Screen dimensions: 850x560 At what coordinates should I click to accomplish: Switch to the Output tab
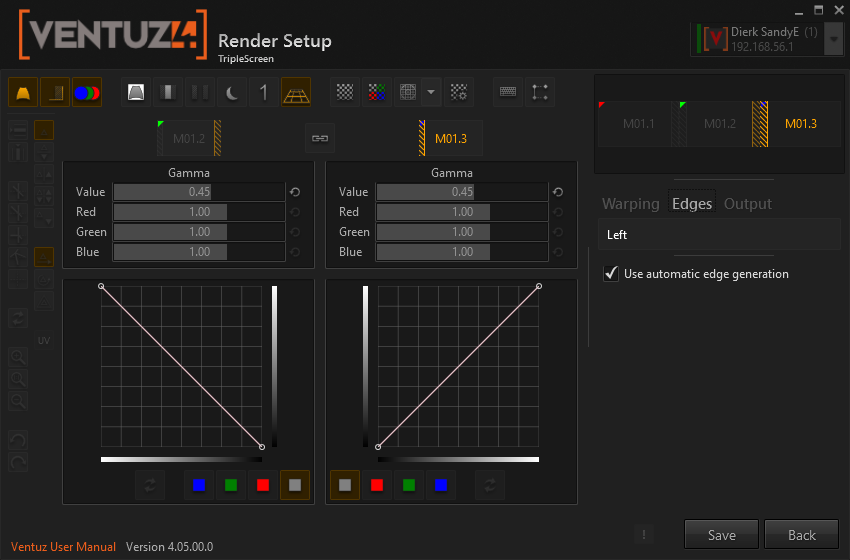click(x=747, y=203)
